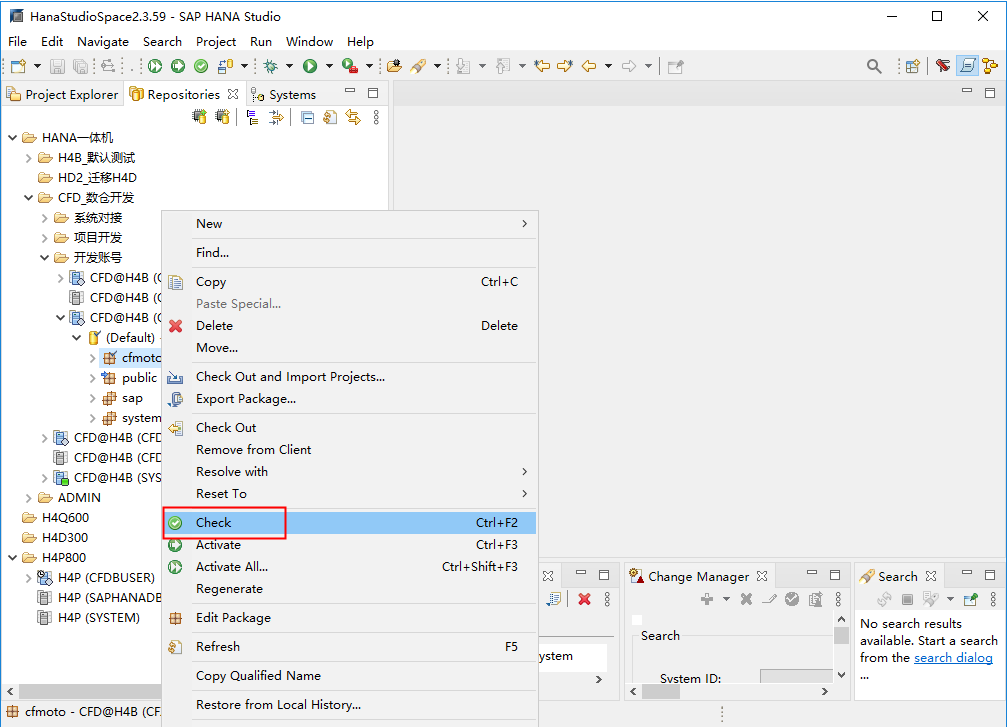Collapse the CFD_数仓开发 folder

[28, 198]
